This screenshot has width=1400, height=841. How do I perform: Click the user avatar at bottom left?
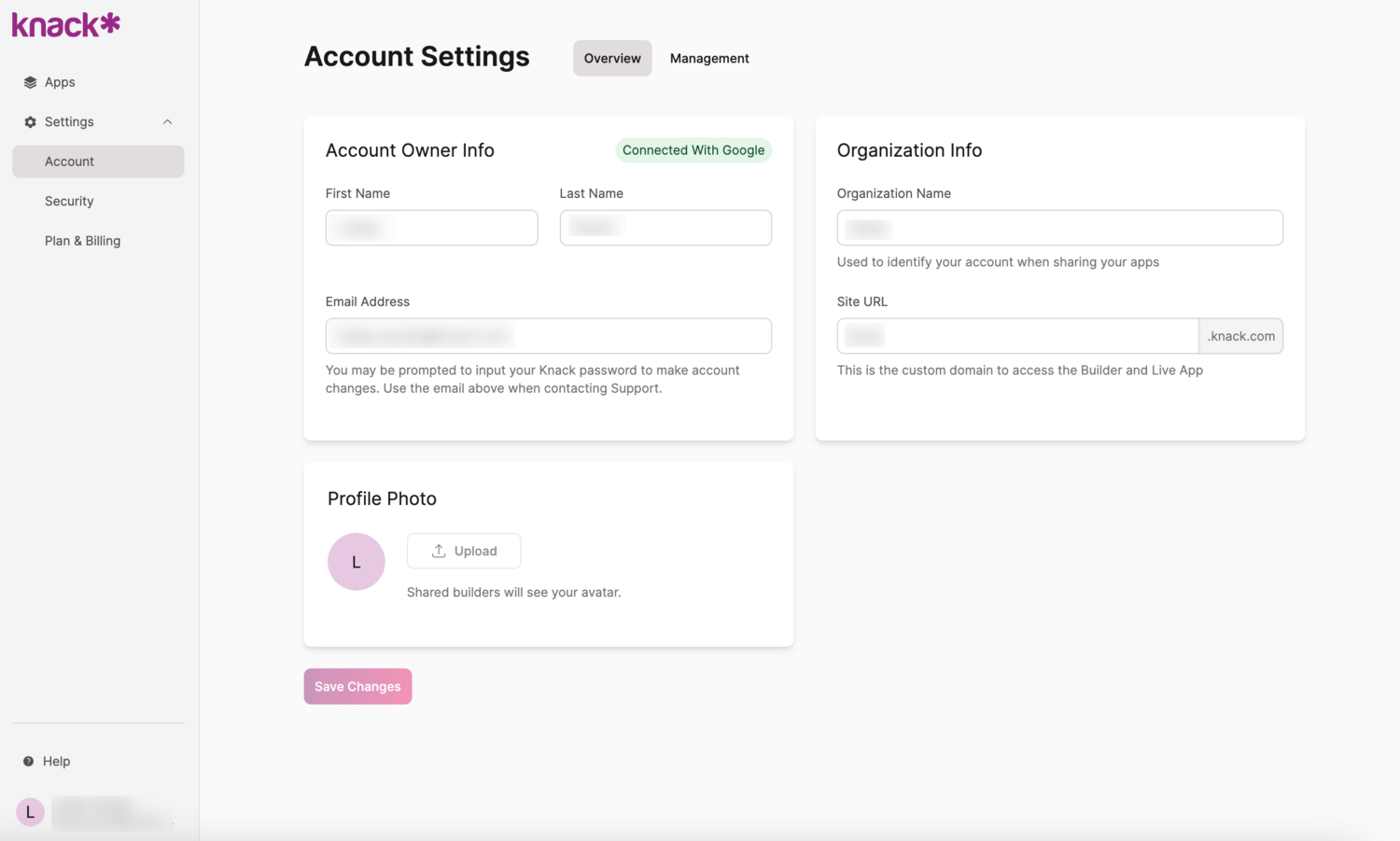click(x=29, y=811)
